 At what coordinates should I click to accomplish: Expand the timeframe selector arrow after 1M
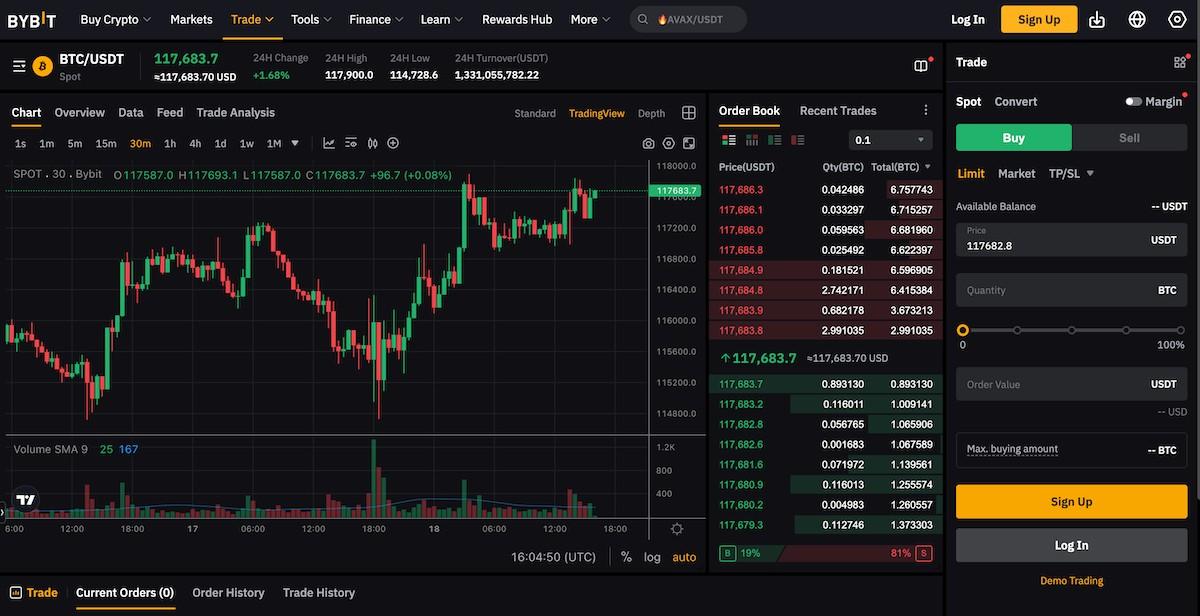[x=293, y=143]
